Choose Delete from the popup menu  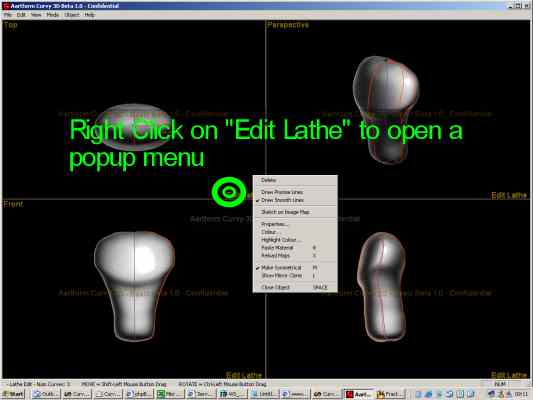[269, 180]
